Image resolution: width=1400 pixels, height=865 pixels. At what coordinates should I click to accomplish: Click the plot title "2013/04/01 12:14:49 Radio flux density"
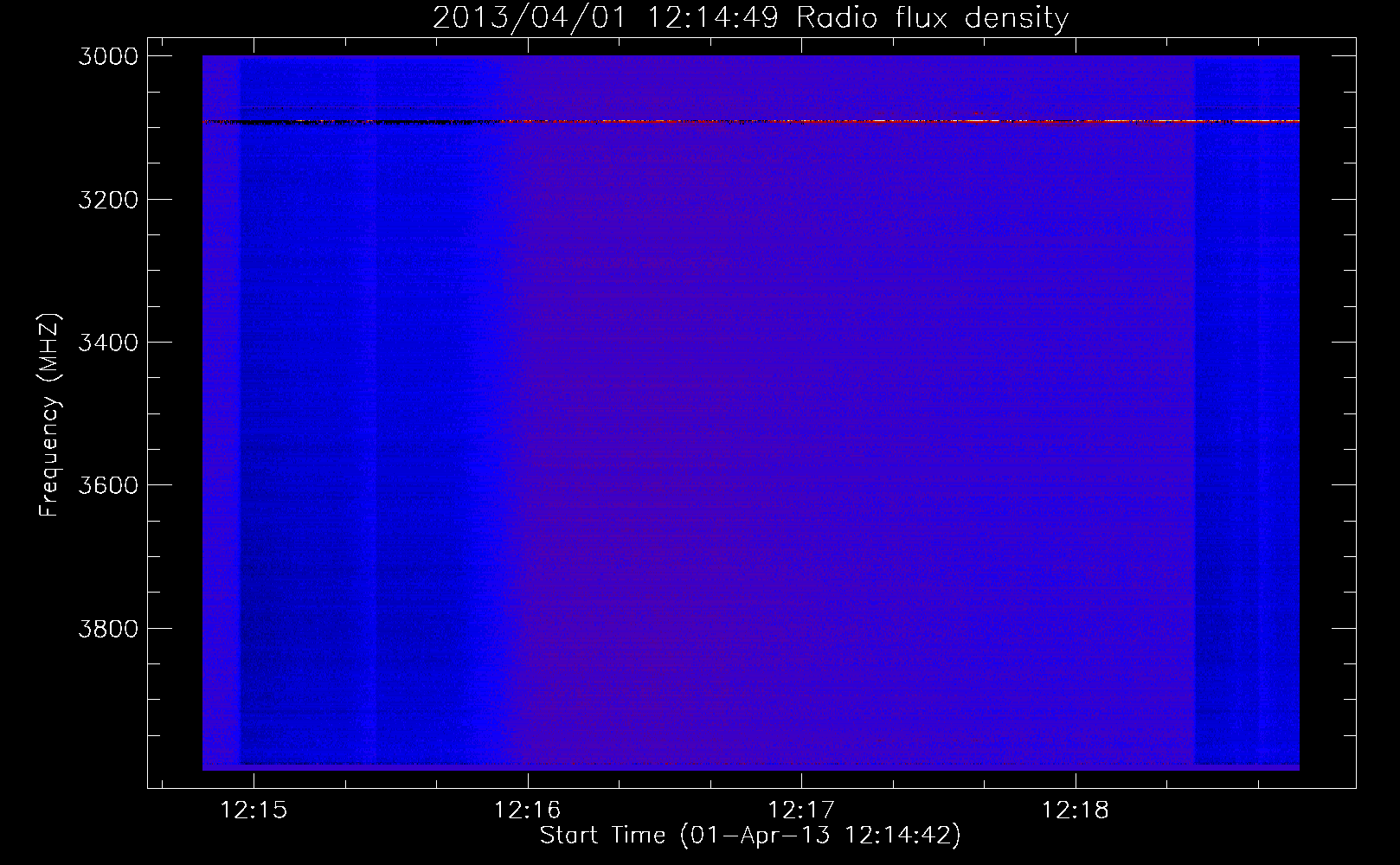(750, 17)
